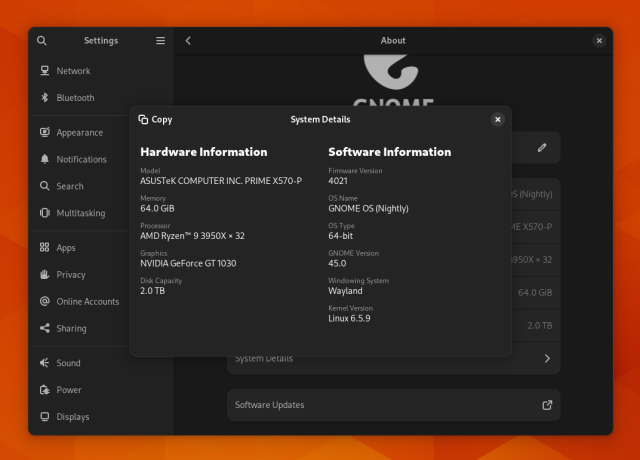
Task: Close the System Details dialog
Action: coord(498,120)
